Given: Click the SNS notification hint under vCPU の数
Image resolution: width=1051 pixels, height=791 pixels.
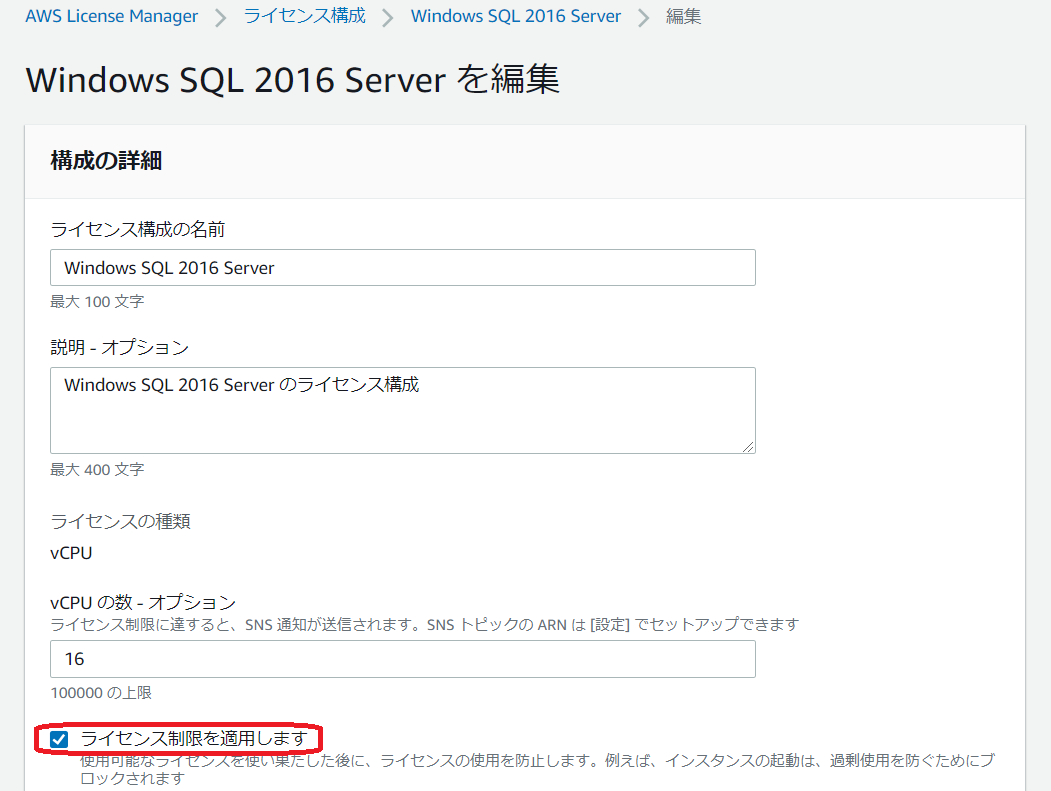Looking at the screenshot, I should click(x=425, y=625).
